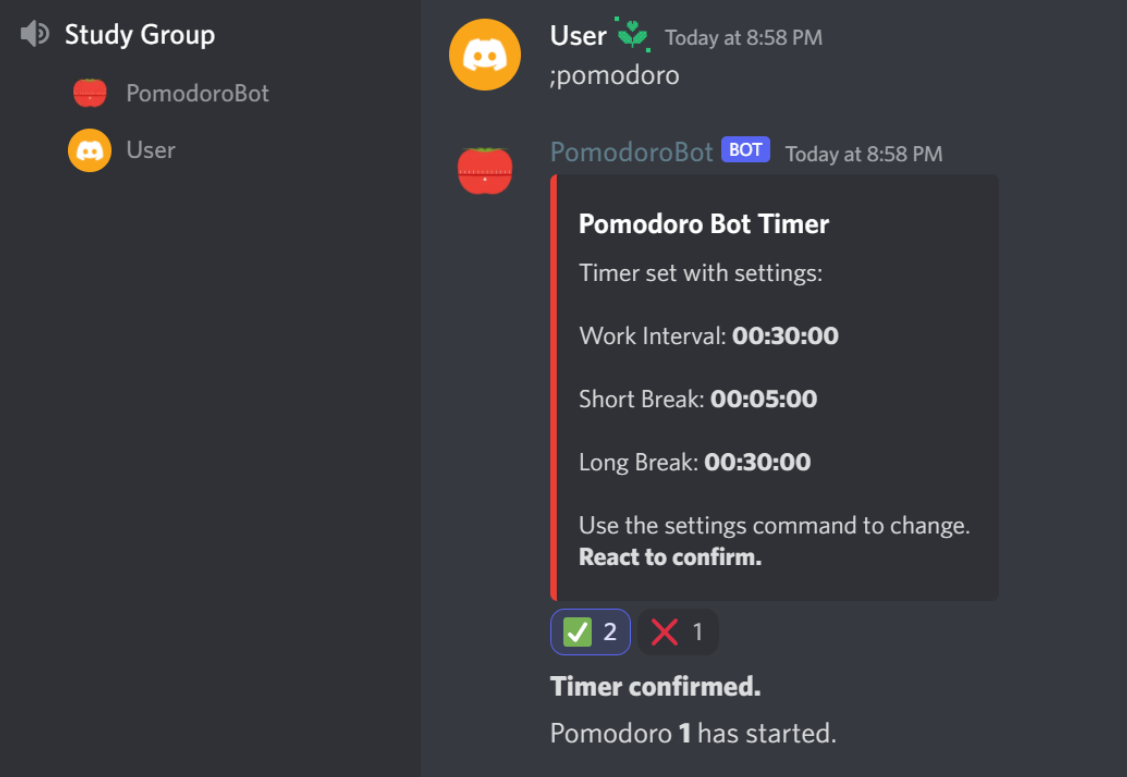
Task: Click the voice speaker icon beside Study Group
Action: pyautogui.click(x=33, y=33)
